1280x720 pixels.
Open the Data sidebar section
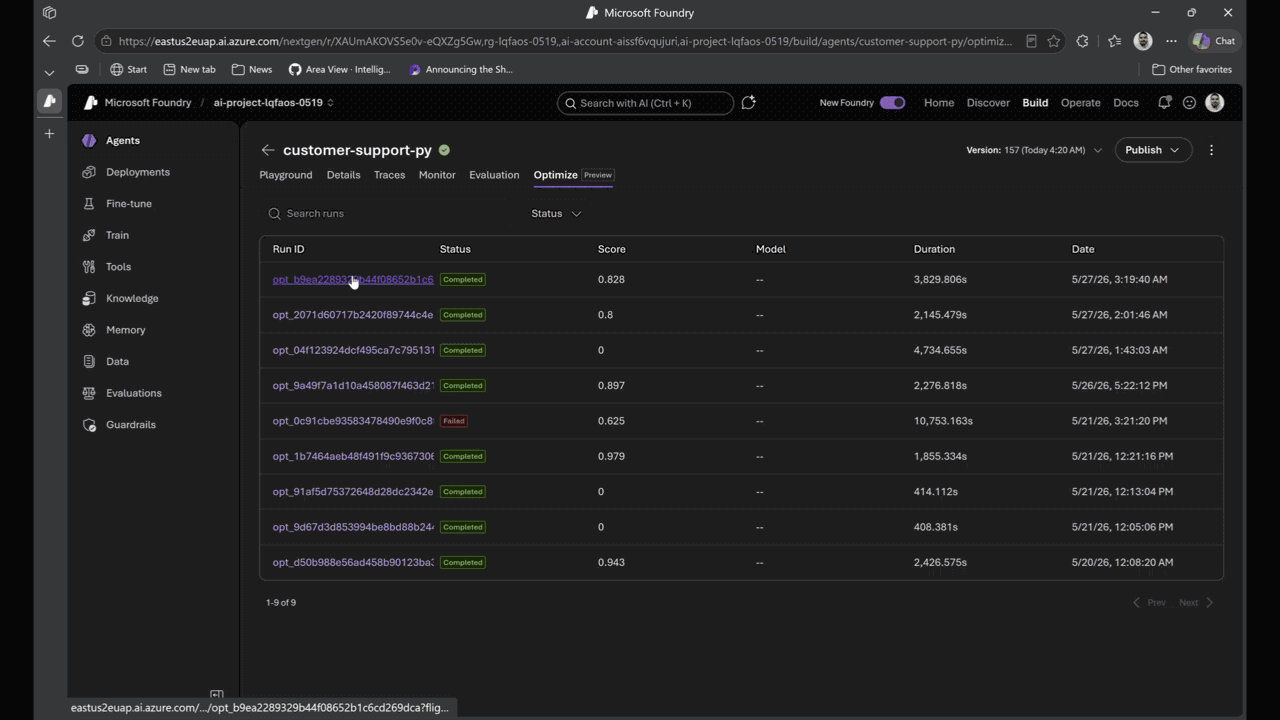pyautogui.click(x=117, y=361)
